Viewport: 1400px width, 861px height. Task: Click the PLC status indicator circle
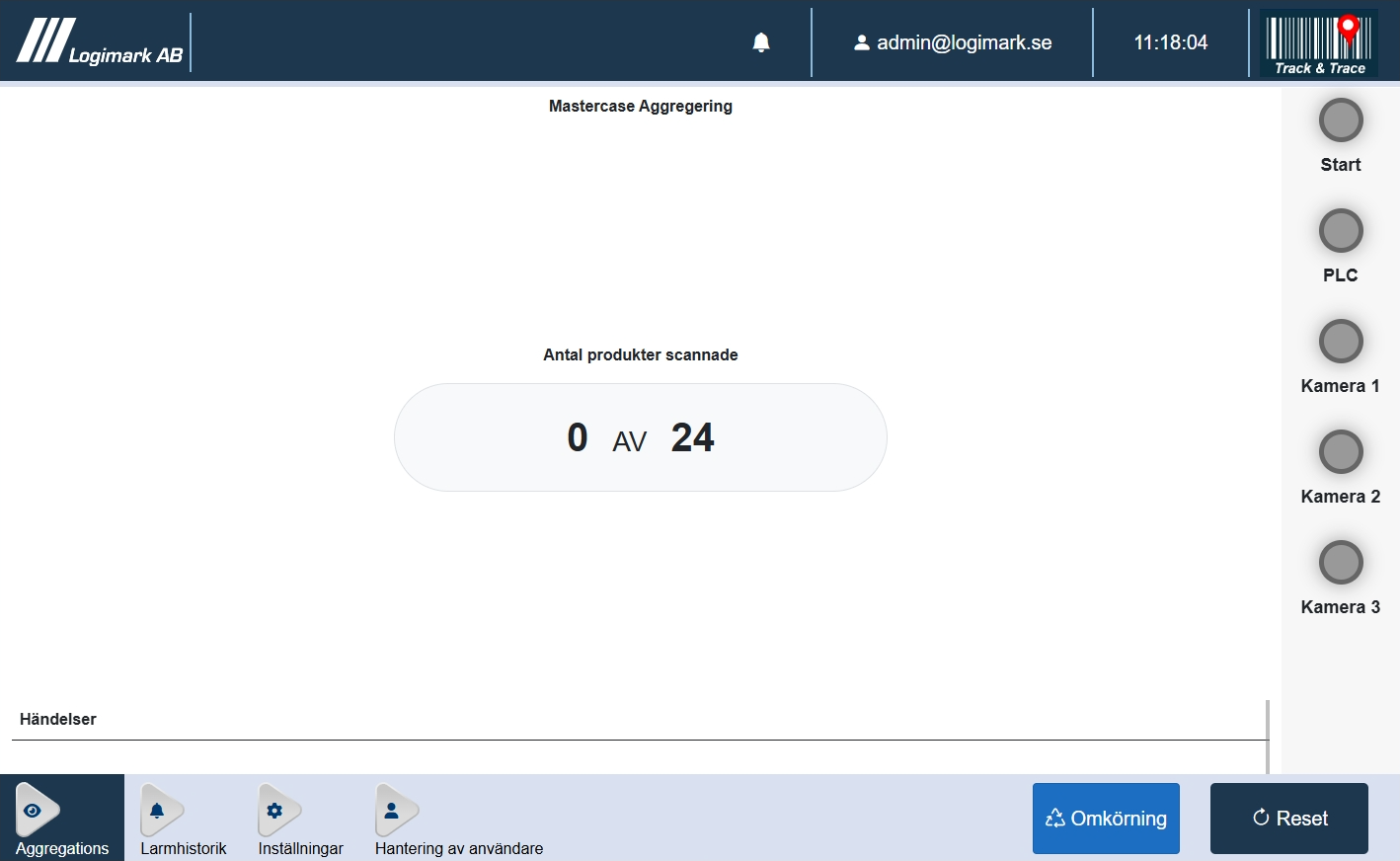coord(1340,231)
